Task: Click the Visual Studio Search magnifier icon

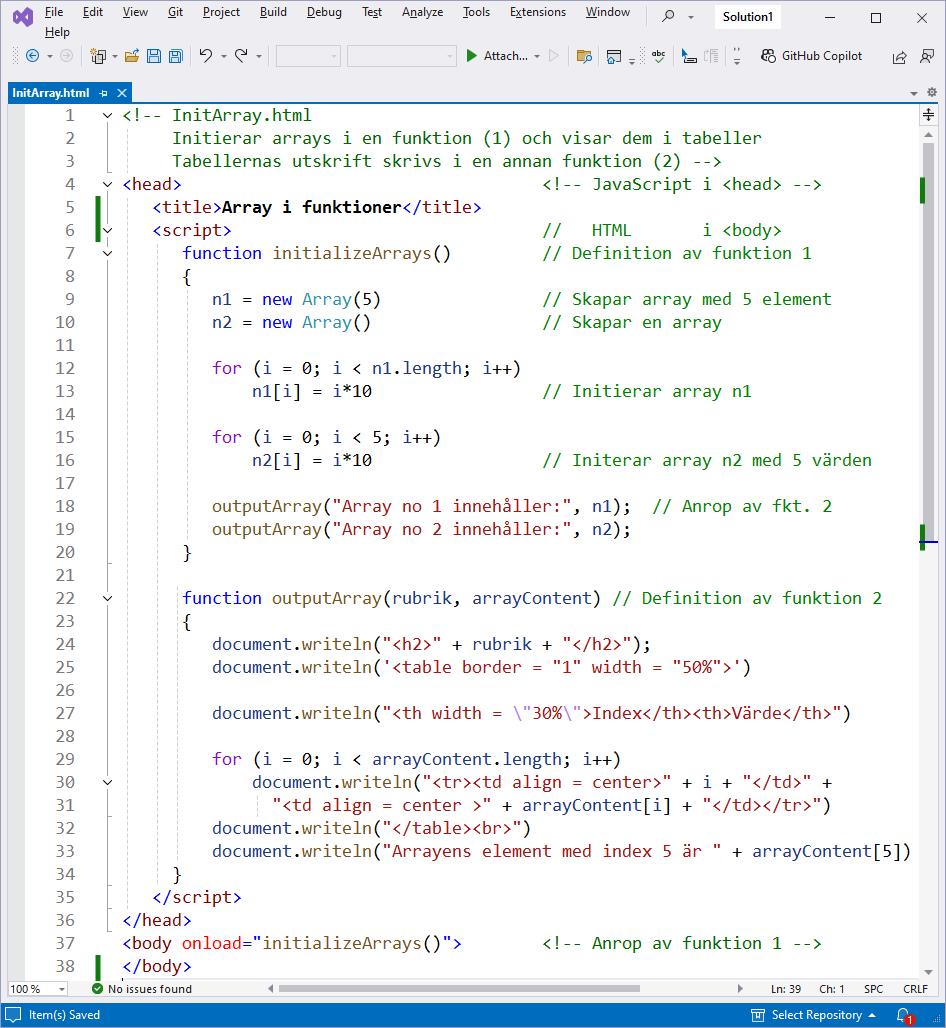Action: coord(669,17)
